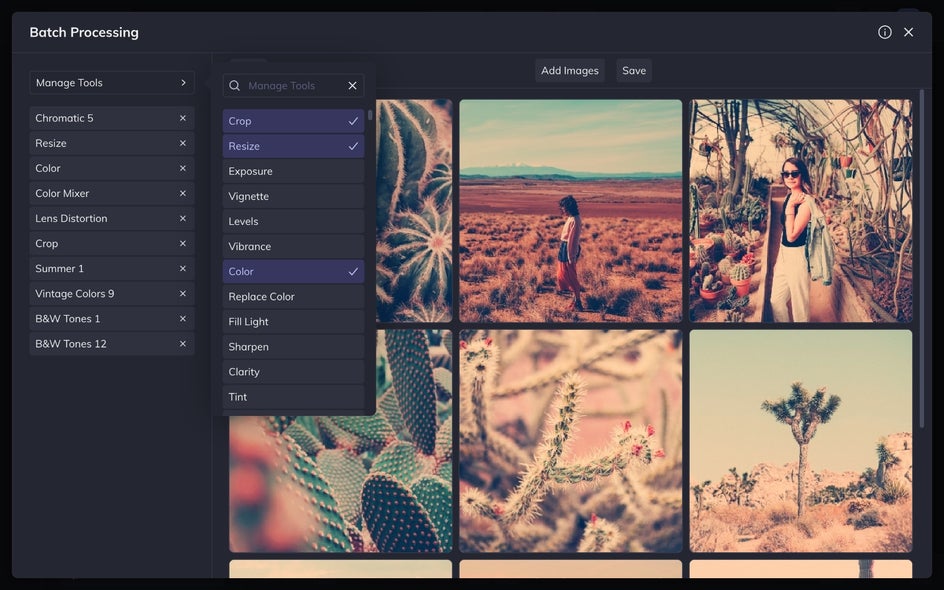Click the search magnifier in Manage Tools popup
This screenshot has height=590, width=944.
(234, 85)
